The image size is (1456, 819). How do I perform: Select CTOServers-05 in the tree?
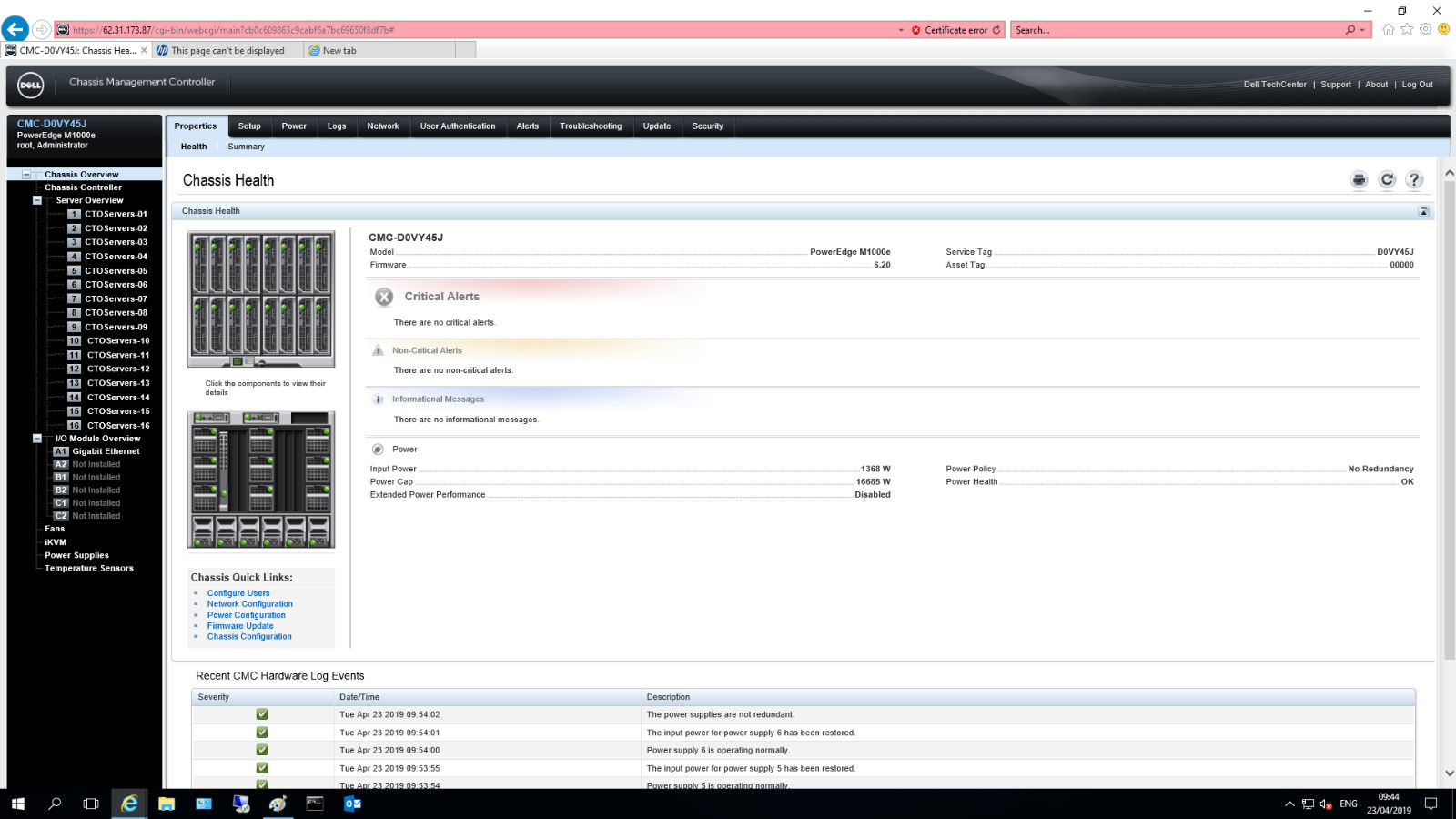click(116, 271)
